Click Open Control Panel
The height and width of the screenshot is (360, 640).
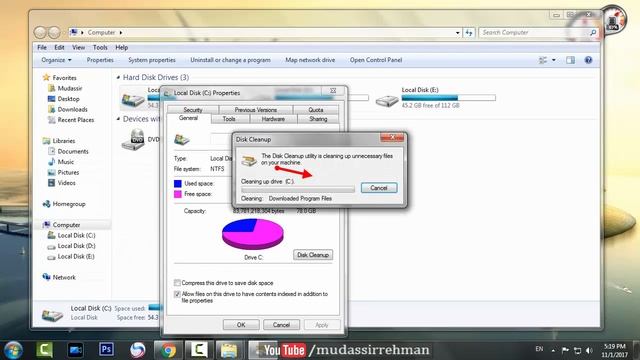(376, 60)
